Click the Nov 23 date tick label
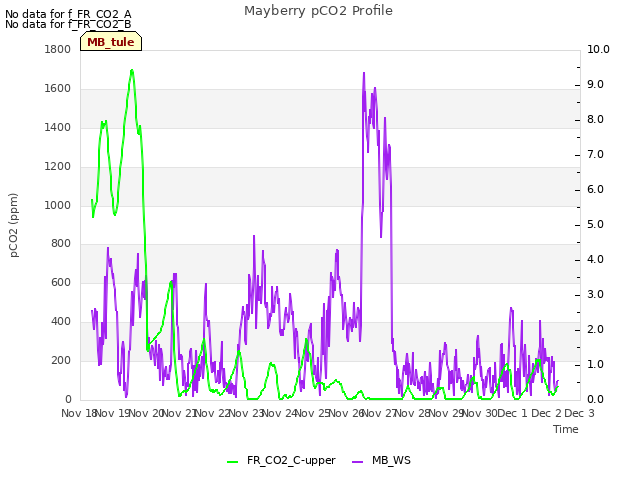 246,413
